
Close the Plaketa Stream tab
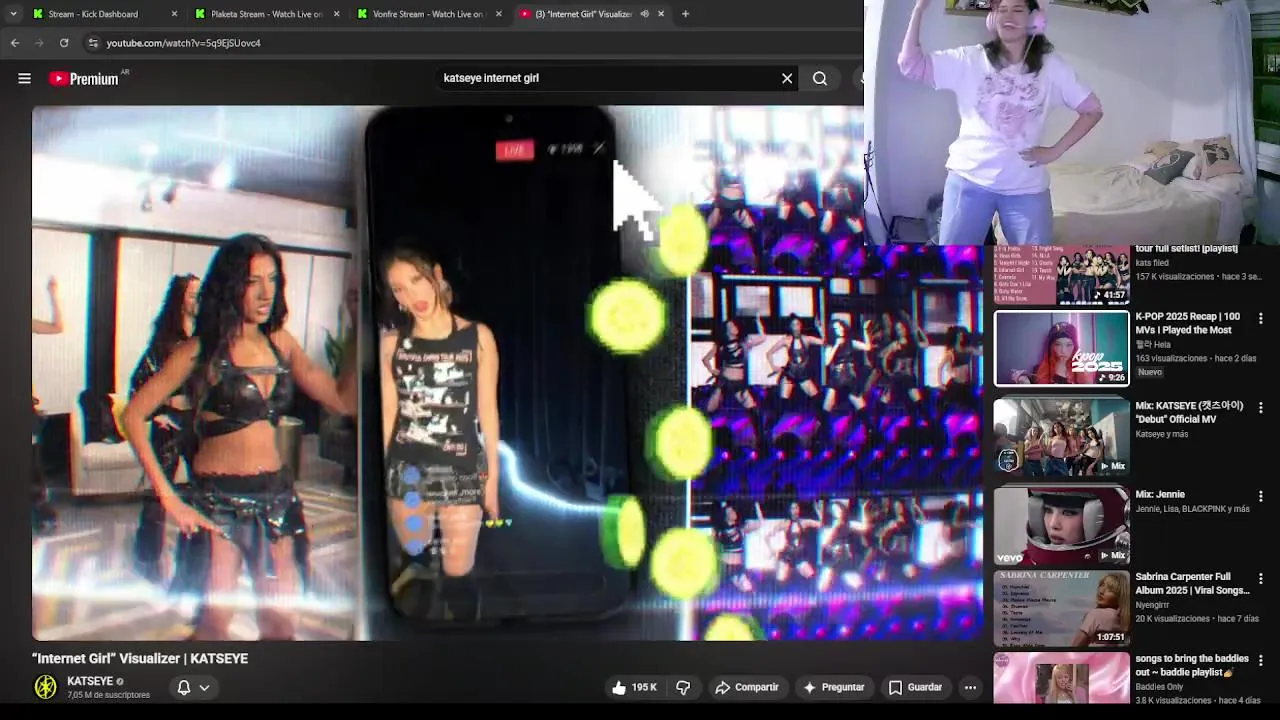point(336,14)
